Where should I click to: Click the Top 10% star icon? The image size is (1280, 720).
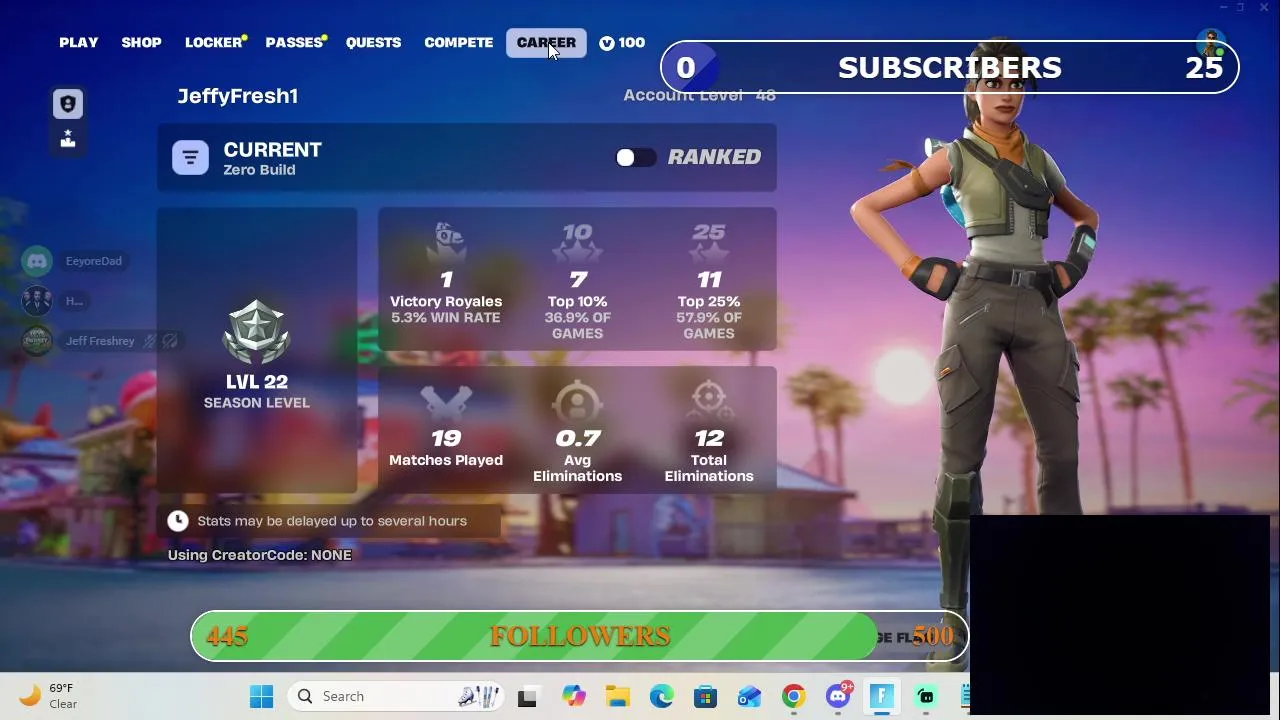(x=577, y=244)
